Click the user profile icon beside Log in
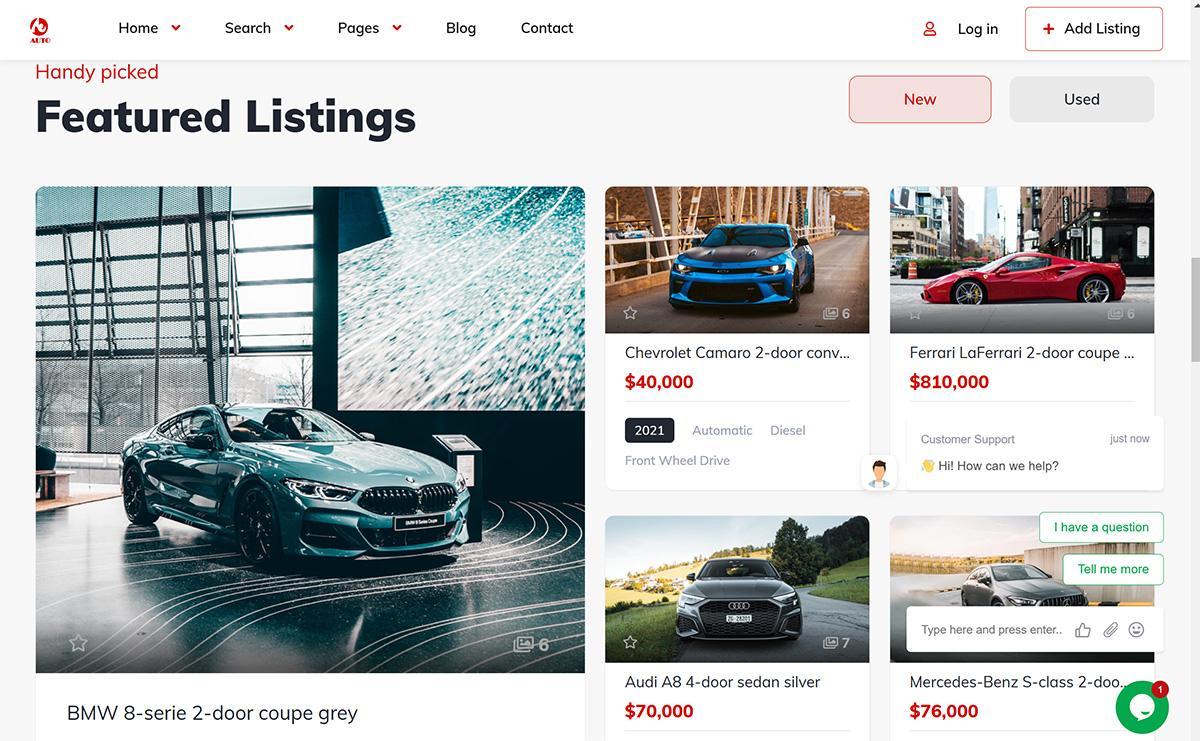 pyautogui.click(x=929, y=29)
